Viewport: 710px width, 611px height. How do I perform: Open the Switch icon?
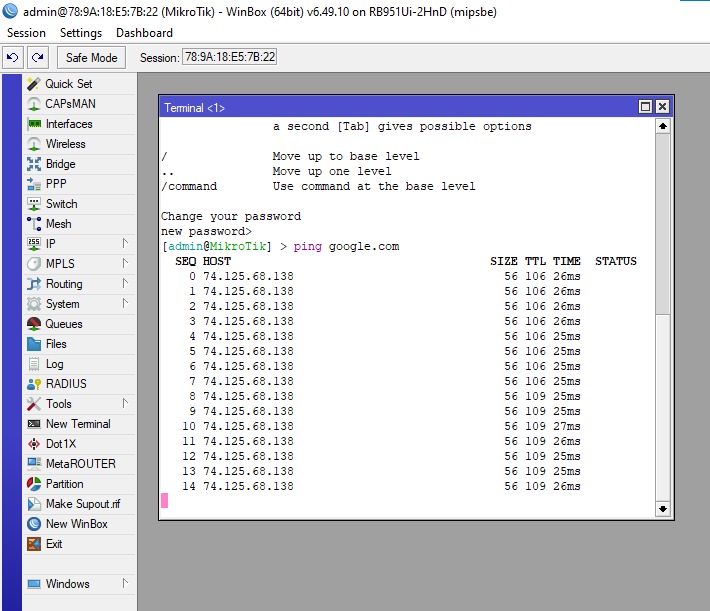coord(34,204)
